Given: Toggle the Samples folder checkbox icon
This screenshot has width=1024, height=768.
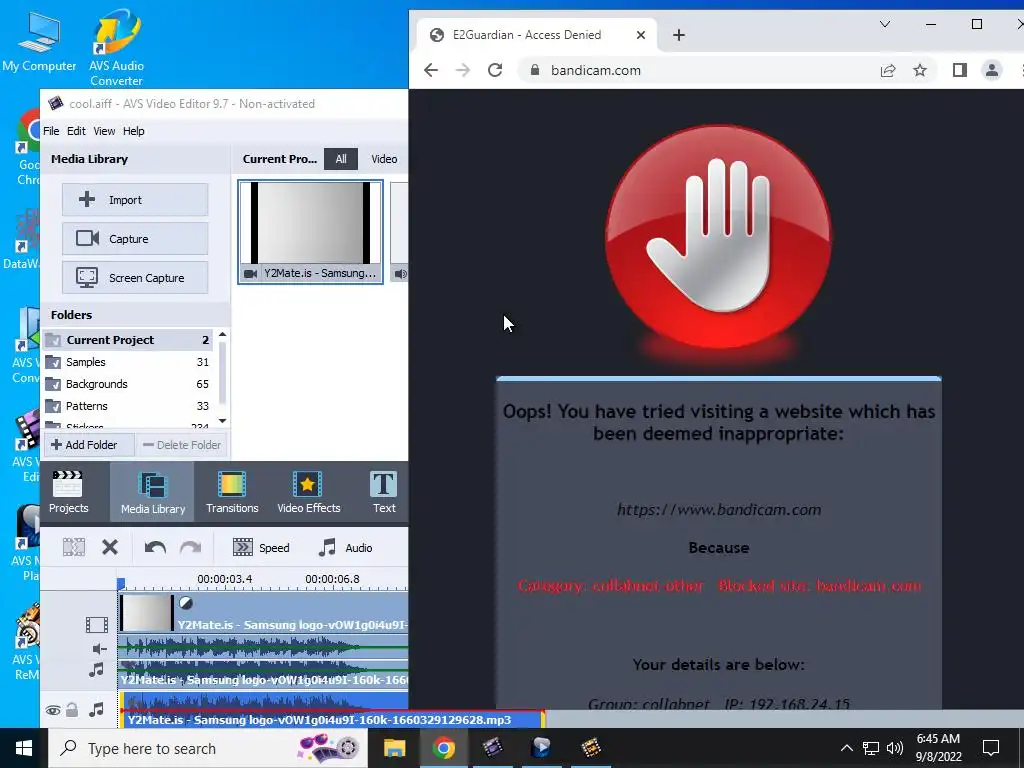Looking at the screenshot, I should tap(53, 362).
